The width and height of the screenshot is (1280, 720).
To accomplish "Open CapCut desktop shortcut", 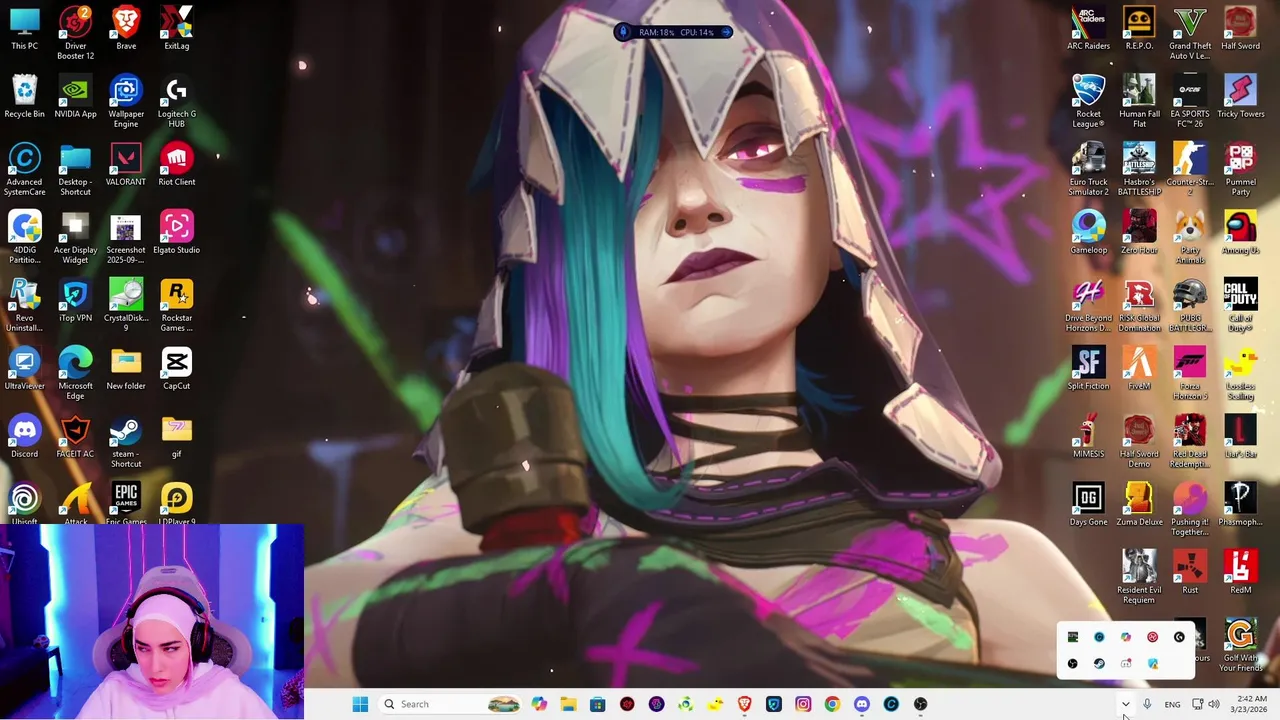I will tap(176, 369).
